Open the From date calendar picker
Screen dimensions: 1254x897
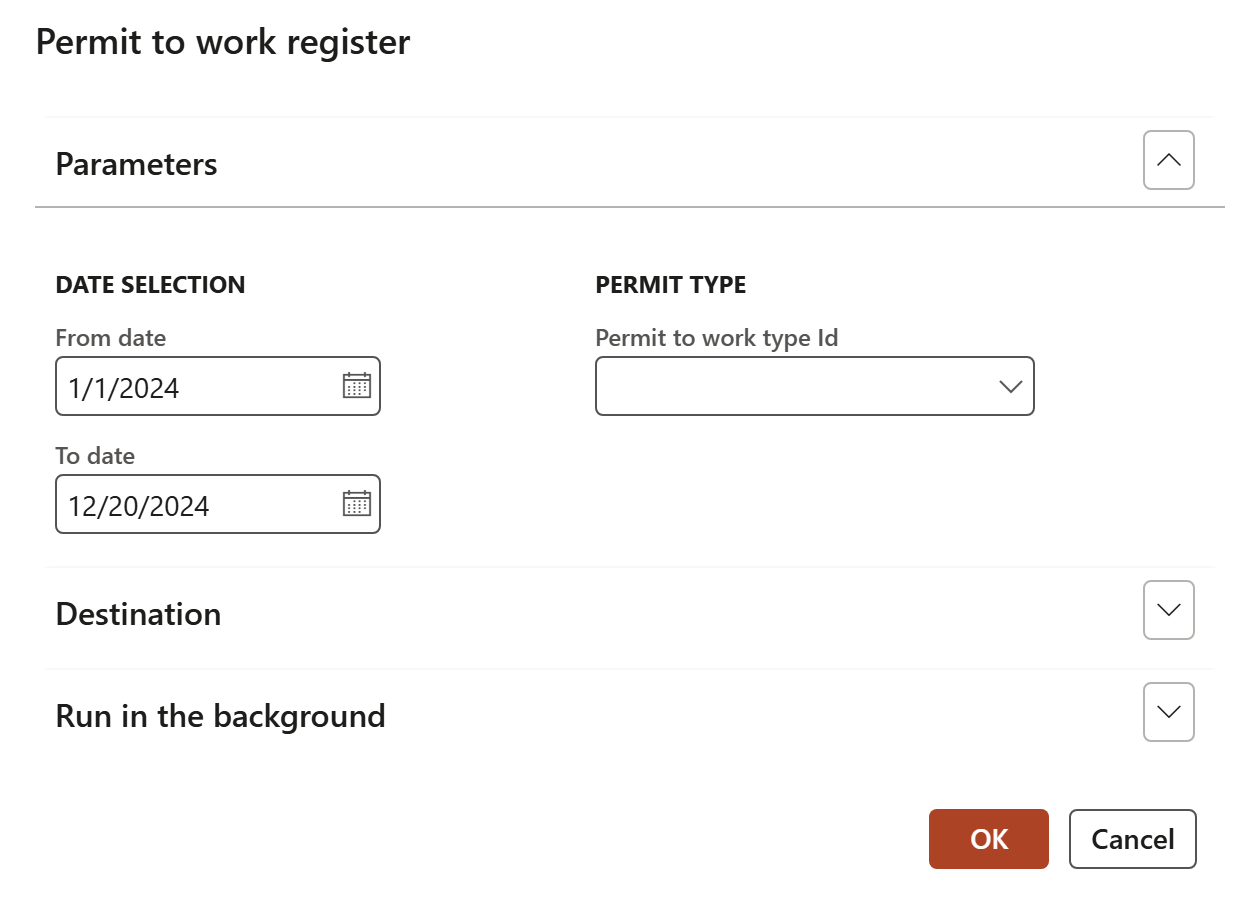[357, 386]
